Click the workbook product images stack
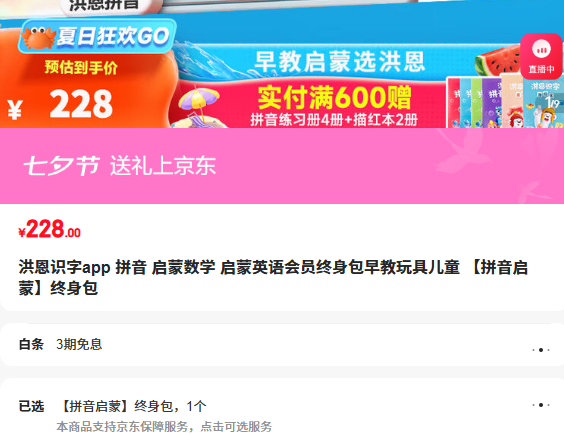Viewport: 564px width, 435px height. coord(504,102)
